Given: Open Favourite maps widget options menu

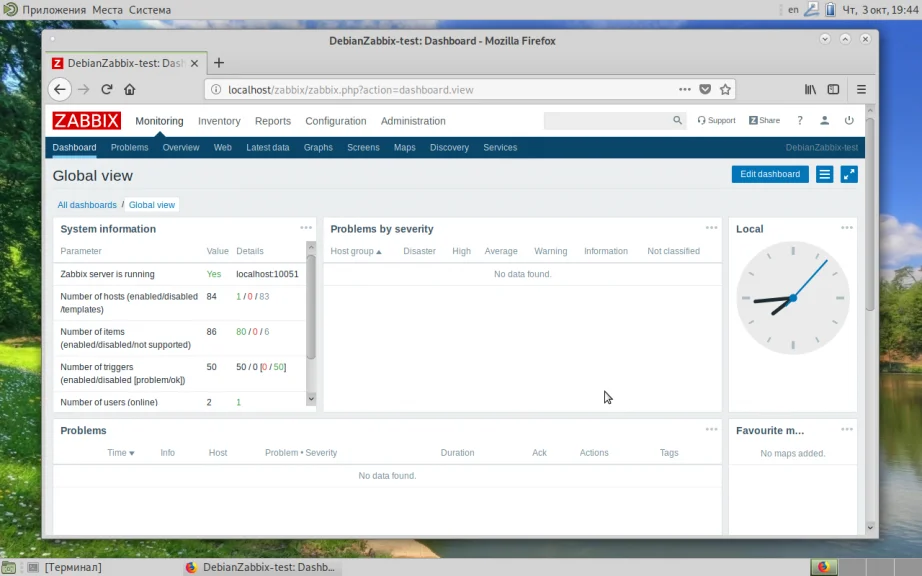Looking at the screenshot, I should coord(847,429).
